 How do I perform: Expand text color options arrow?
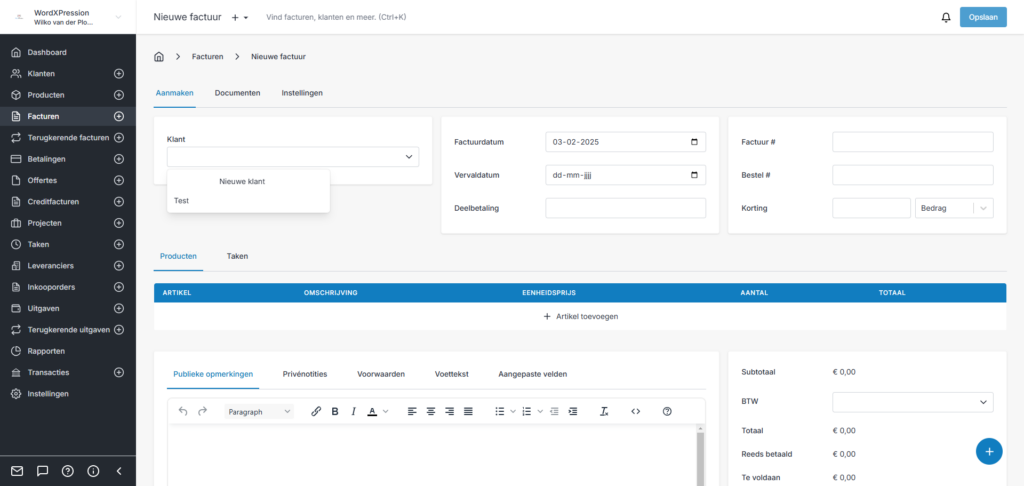point(385,412)
